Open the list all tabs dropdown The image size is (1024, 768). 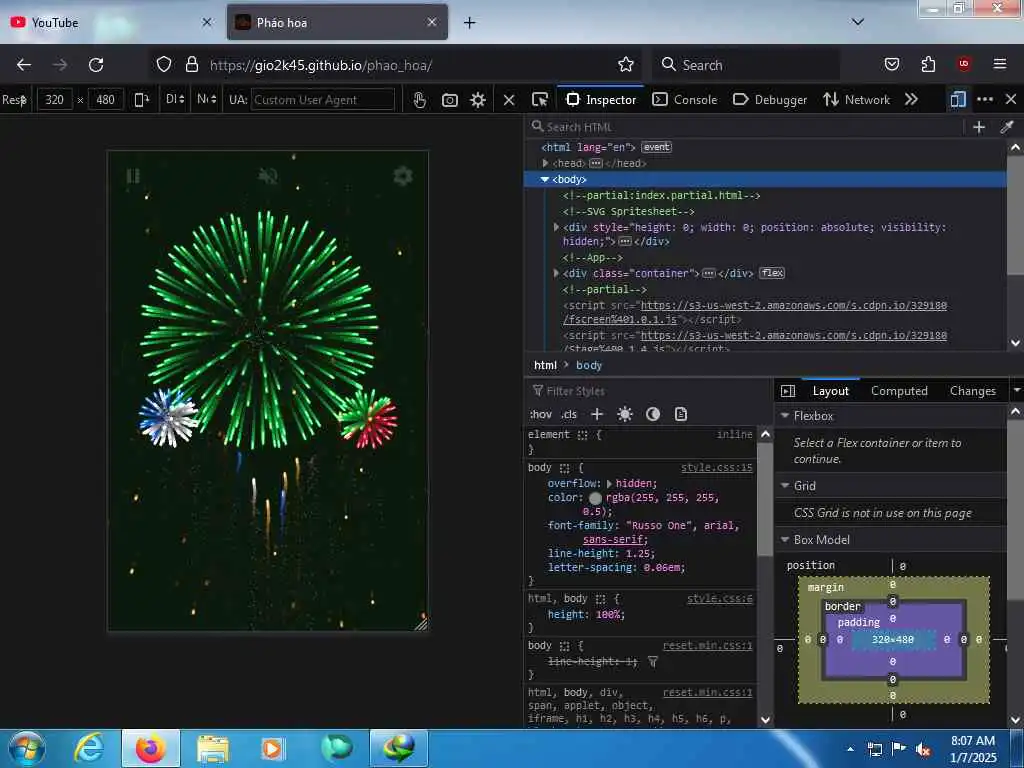[x=858, y=22]
